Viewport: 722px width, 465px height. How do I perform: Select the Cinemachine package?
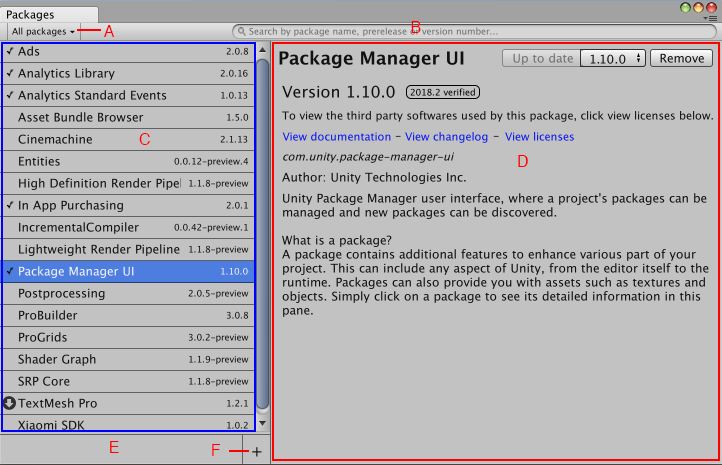click(128, 140)
